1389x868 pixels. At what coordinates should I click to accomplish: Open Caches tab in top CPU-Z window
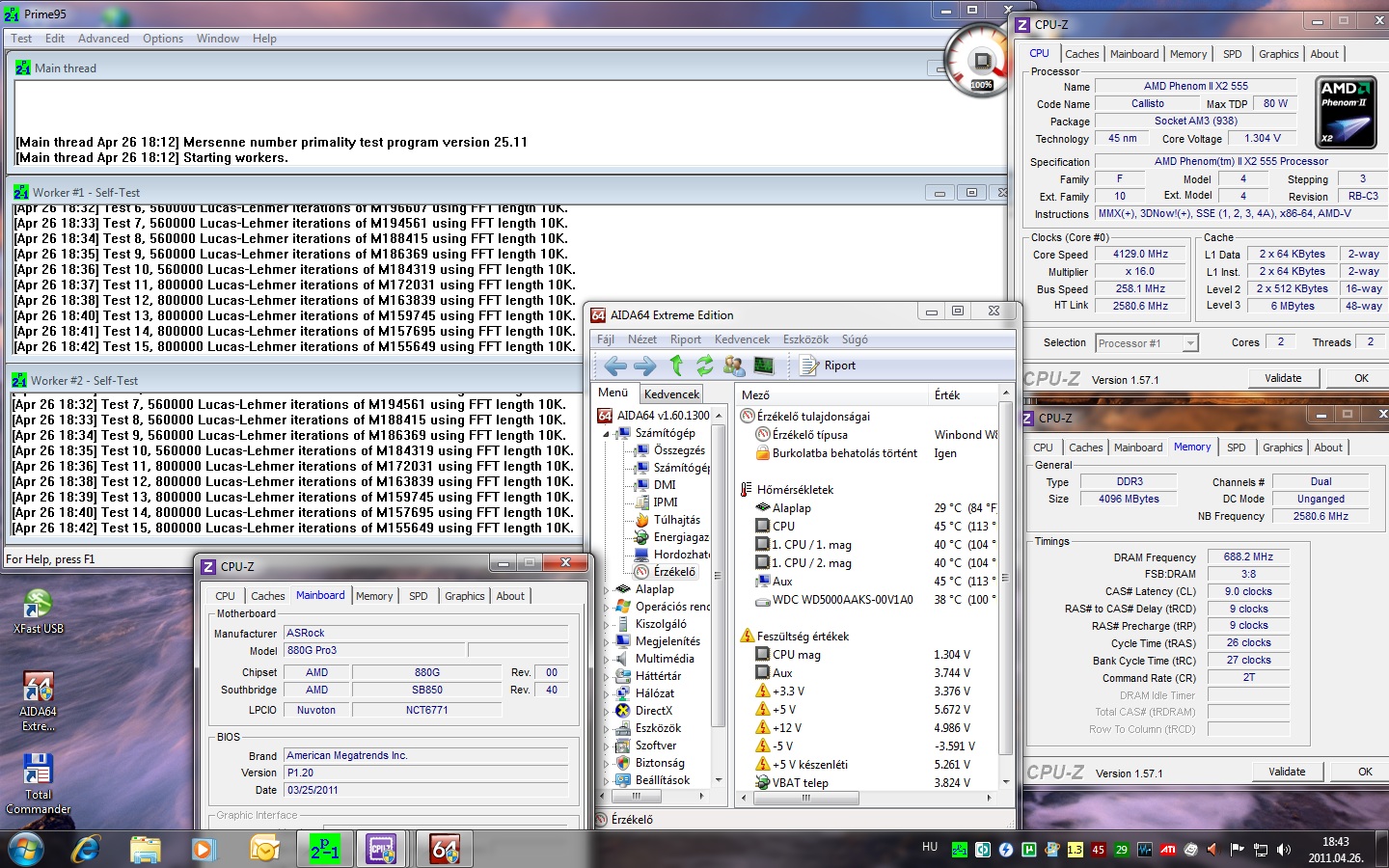click(1081, 54)
